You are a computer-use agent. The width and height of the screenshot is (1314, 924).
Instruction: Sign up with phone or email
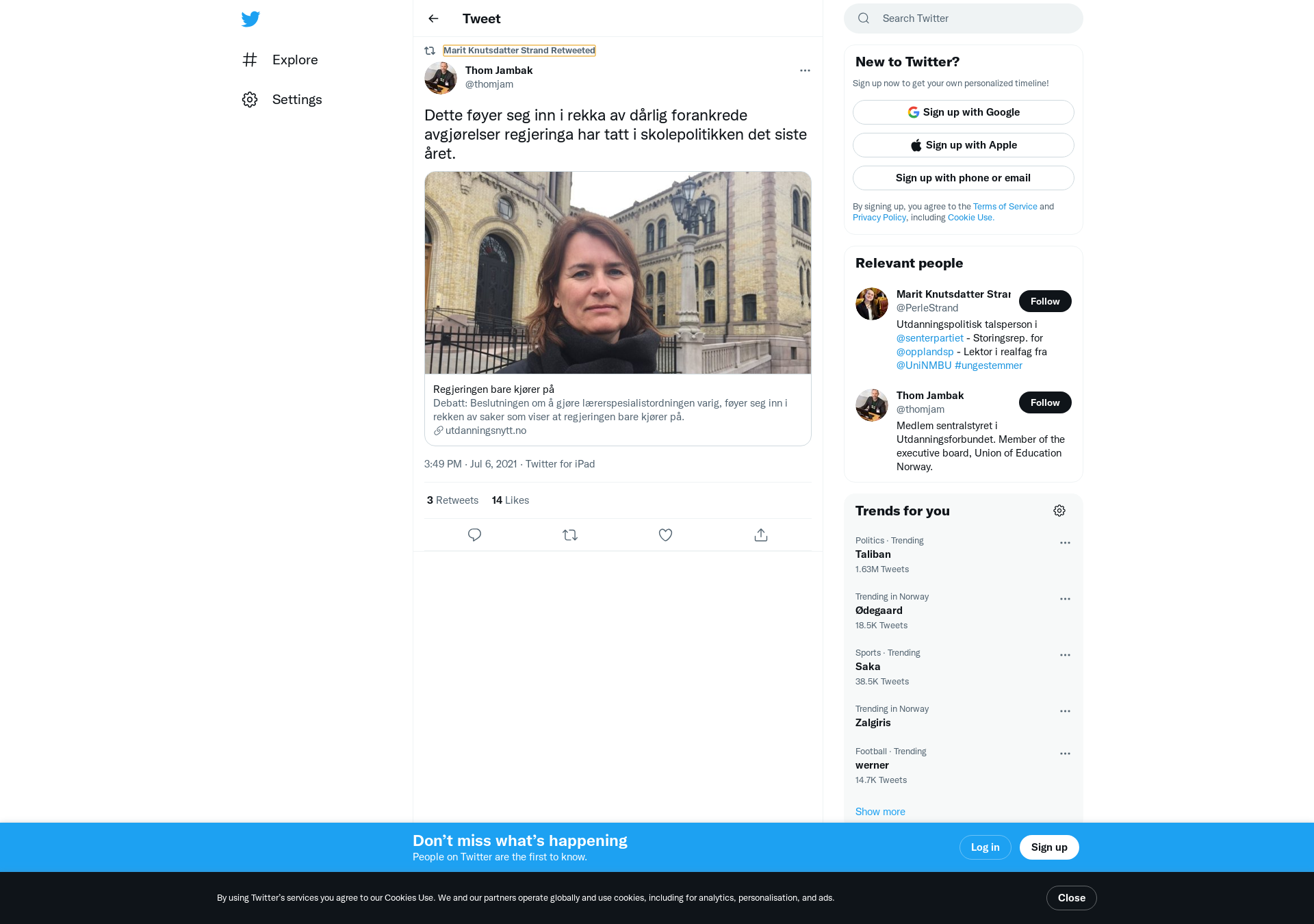tap(964, 178)
